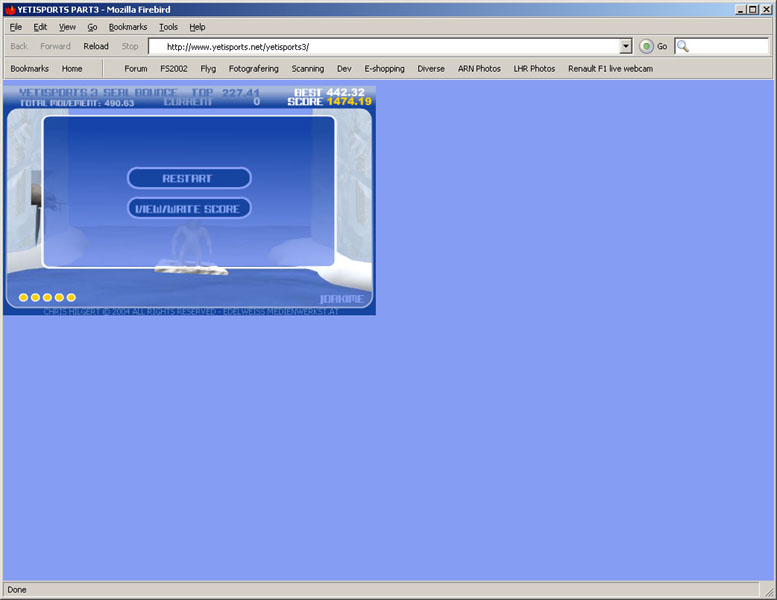Viewport: 777px width, 600px height.
Task: Open the View menu
Action: (67, 27)
